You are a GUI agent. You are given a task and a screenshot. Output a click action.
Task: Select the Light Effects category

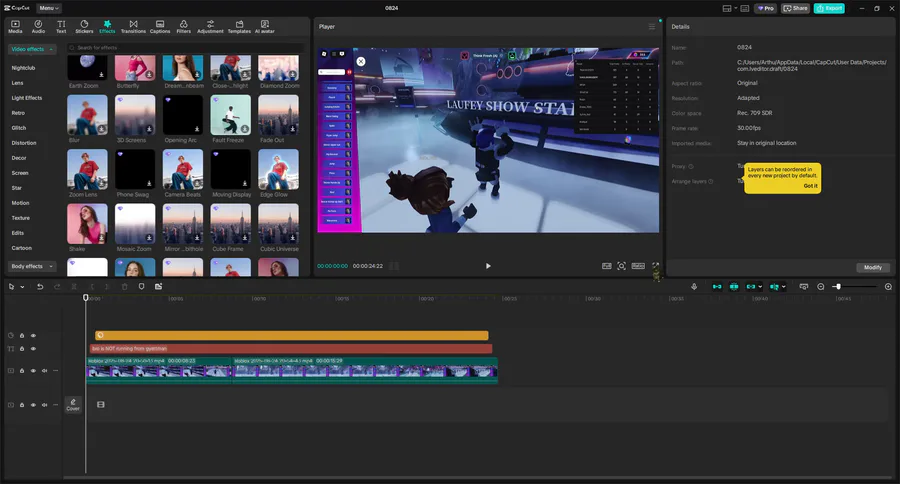click(x=27, y=98)
